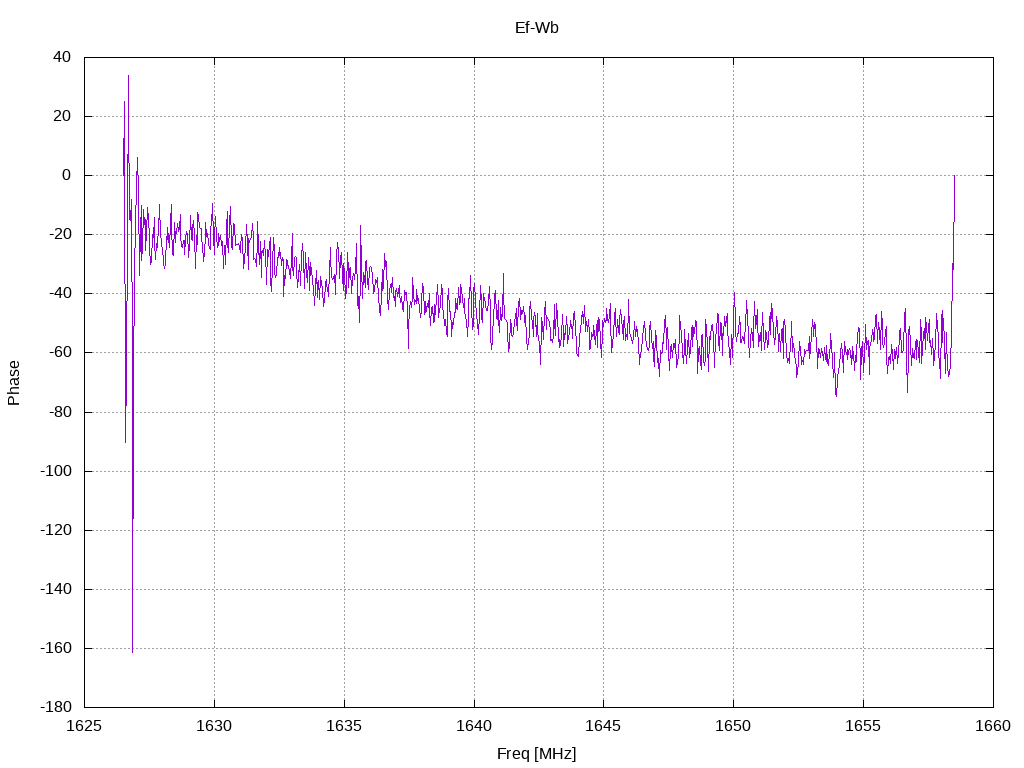Click the y-axis tick value "-180"
The width and height of the screenshot is (1024, 768).
click(x=56, y=707)
